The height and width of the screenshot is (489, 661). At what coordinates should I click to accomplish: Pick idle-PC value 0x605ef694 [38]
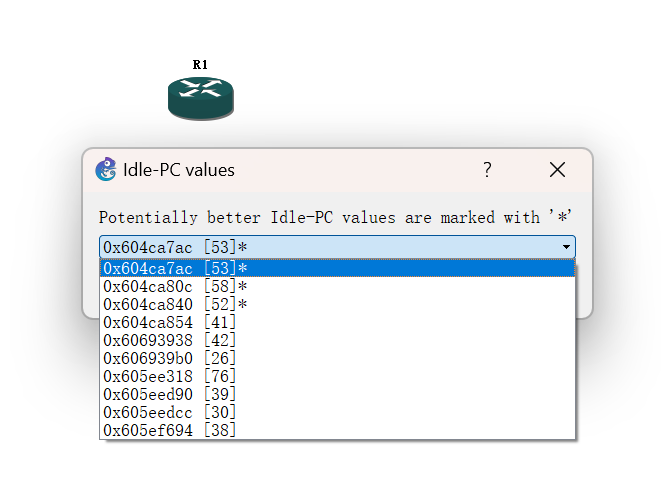(x=337, y=430)
